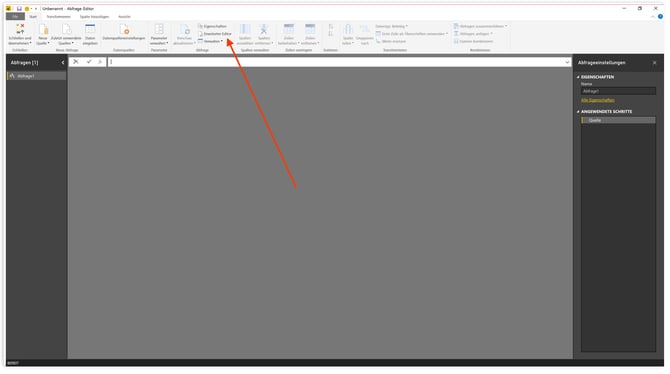Click Spalten auswählen icon
The image size is (670, 374).
[245, 29]
